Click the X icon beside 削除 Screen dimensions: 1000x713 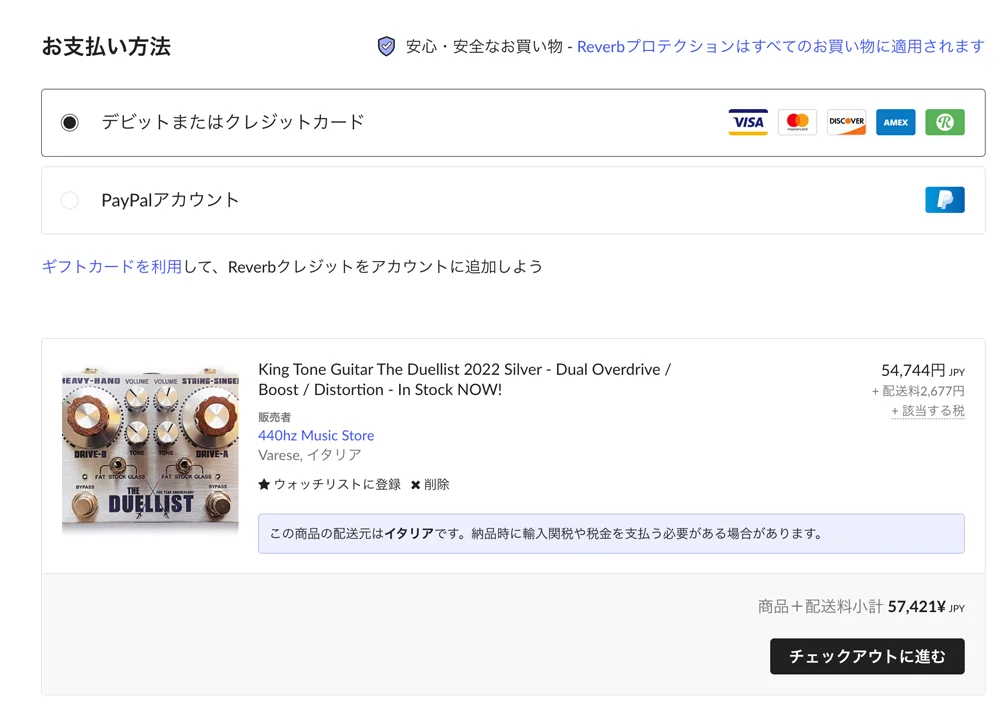[x=415, y=485]
